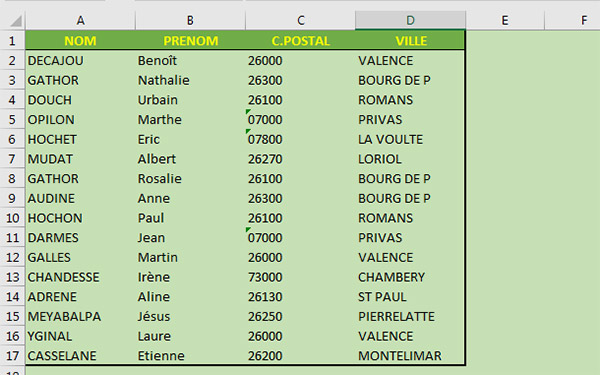Select column E header
The image size is (600, 375).
pos(505,20)
